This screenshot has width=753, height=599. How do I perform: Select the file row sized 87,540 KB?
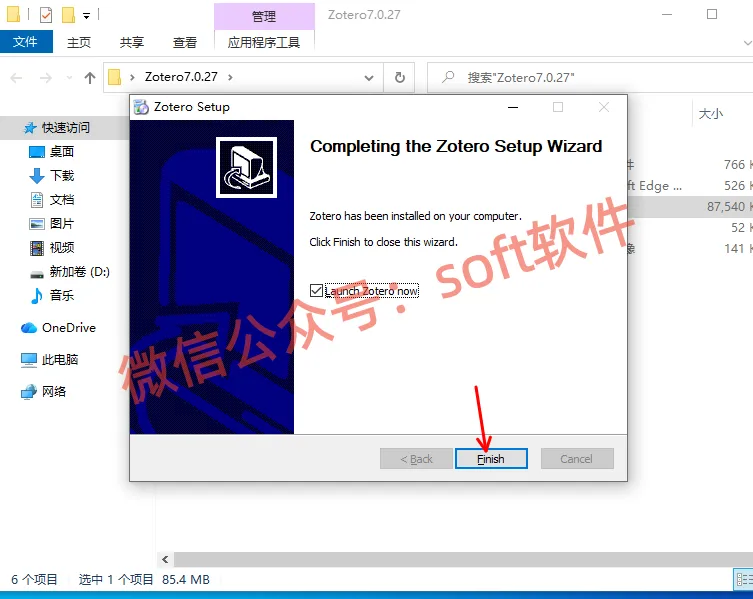pos(690,207)
